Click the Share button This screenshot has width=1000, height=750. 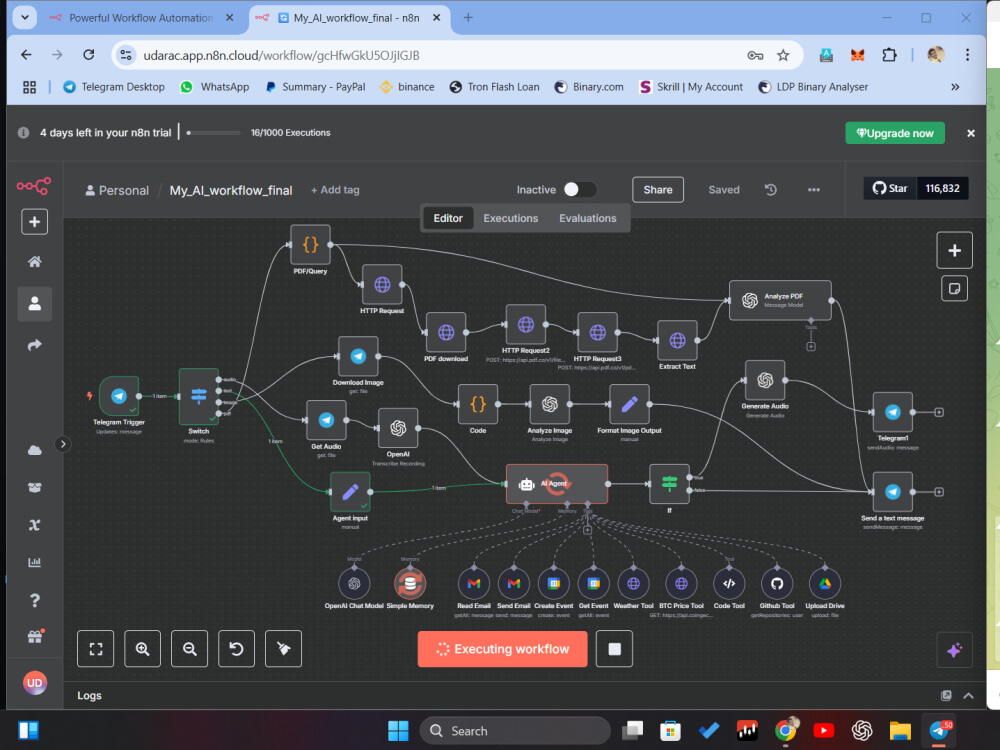[658, 189]
